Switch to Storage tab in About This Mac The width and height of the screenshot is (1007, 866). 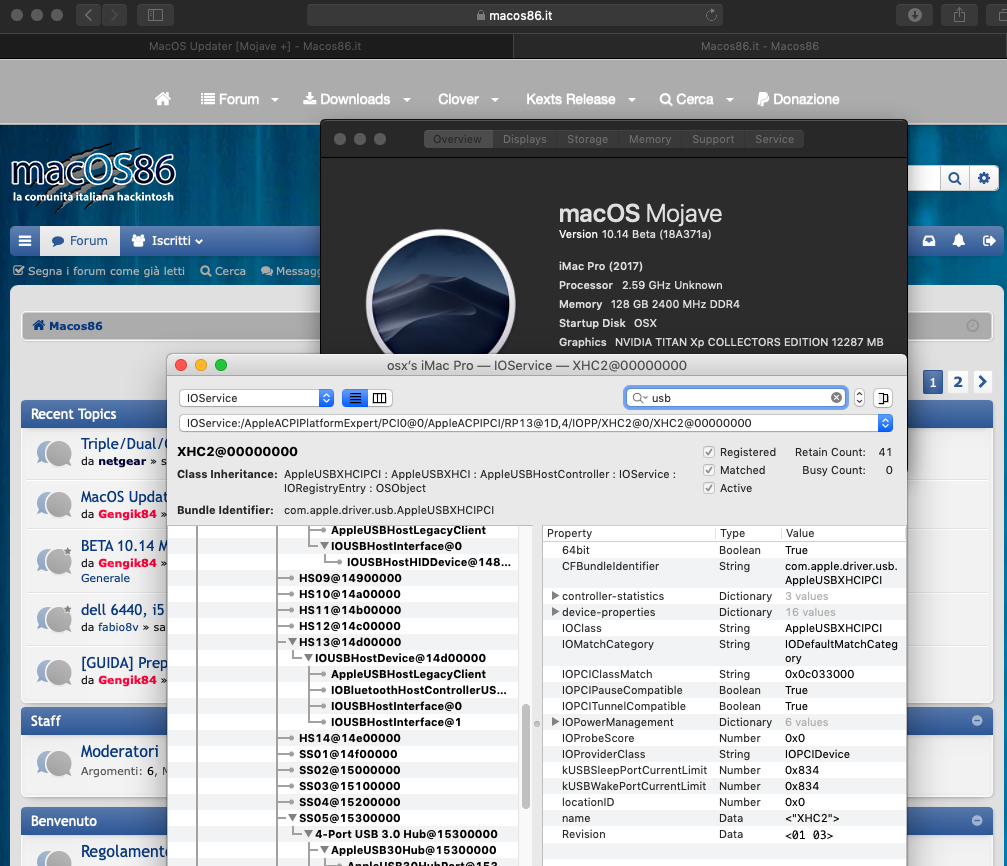(x=587, y=139)
